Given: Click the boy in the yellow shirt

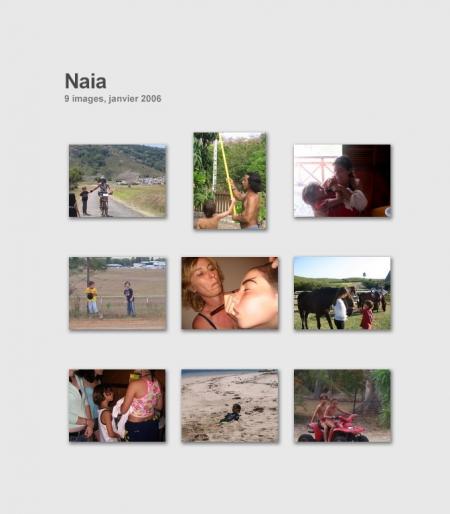Looking at the screenshot, I should pyautogui.click(x=91, y=298).
